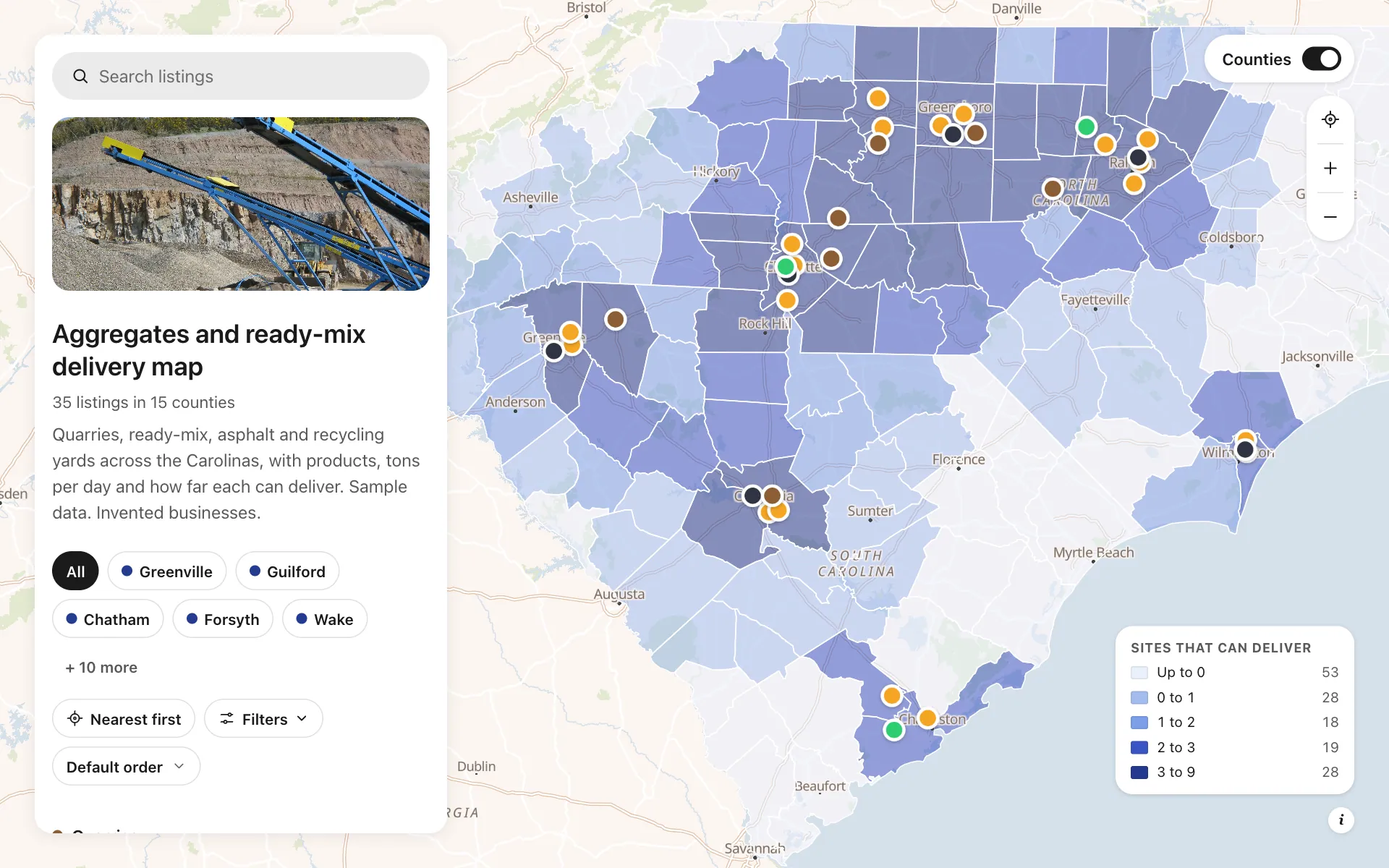The image size is (1389, 868).
Task: Click the Fayetteville city label
Action: (x=1095, y=299)
